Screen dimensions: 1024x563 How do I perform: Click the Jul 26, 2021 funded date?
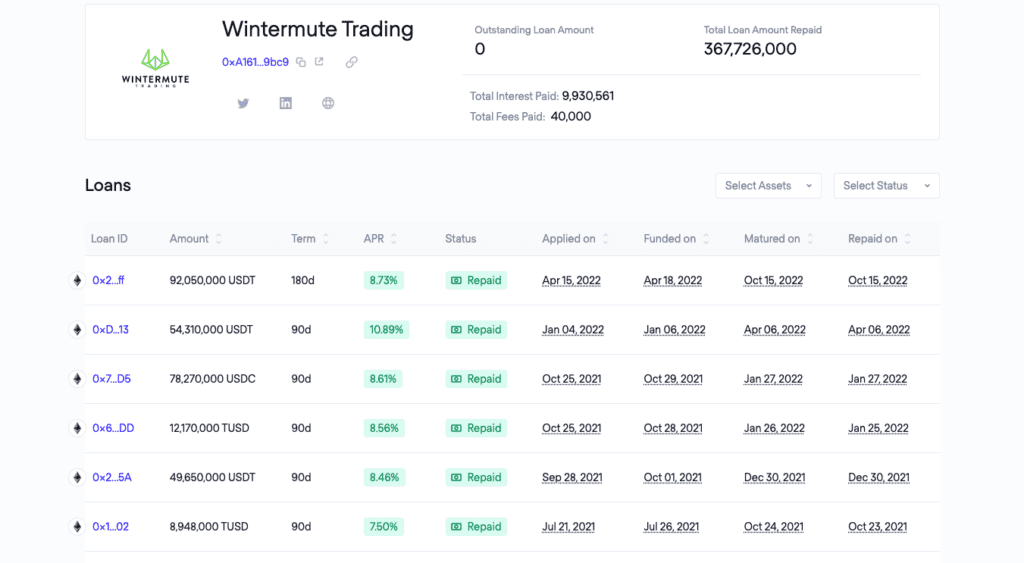[671, 527]
